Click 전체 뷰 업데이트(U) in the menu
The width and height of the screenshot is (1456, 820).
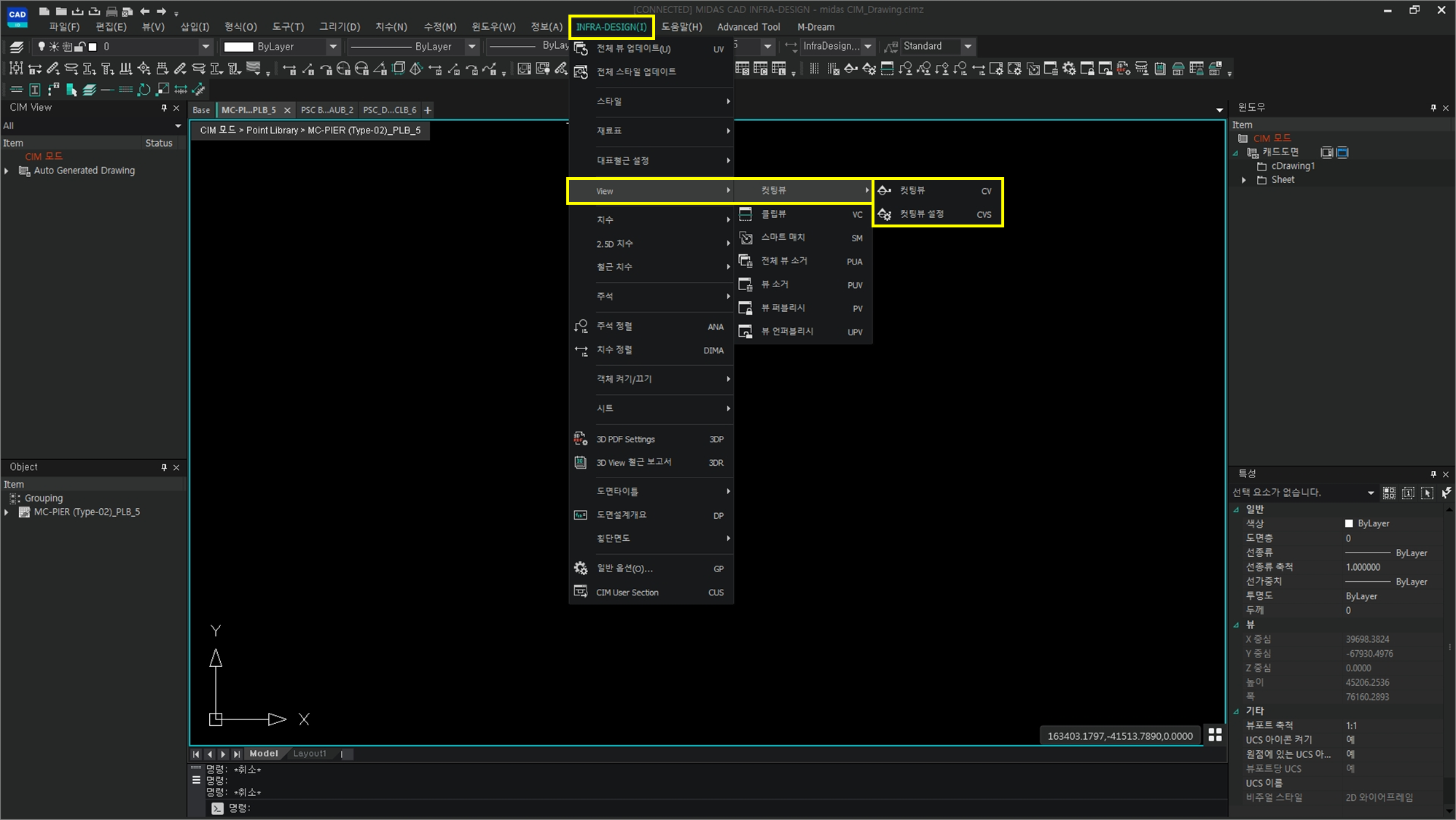point(651,49)
